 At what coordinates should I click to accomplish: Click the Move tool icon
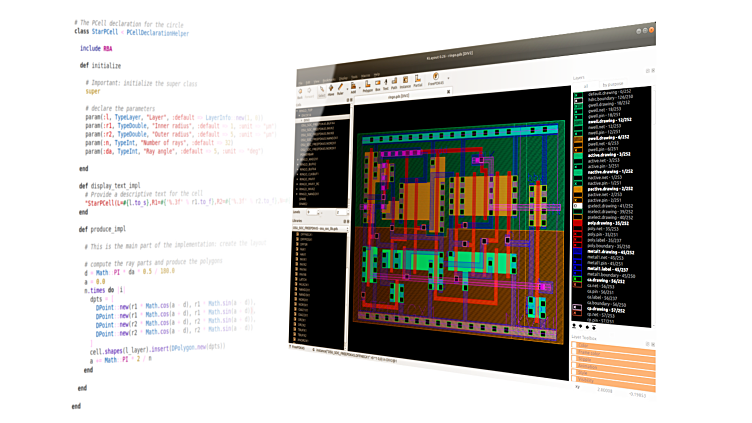pyautogui.click(x=330, y=90)
